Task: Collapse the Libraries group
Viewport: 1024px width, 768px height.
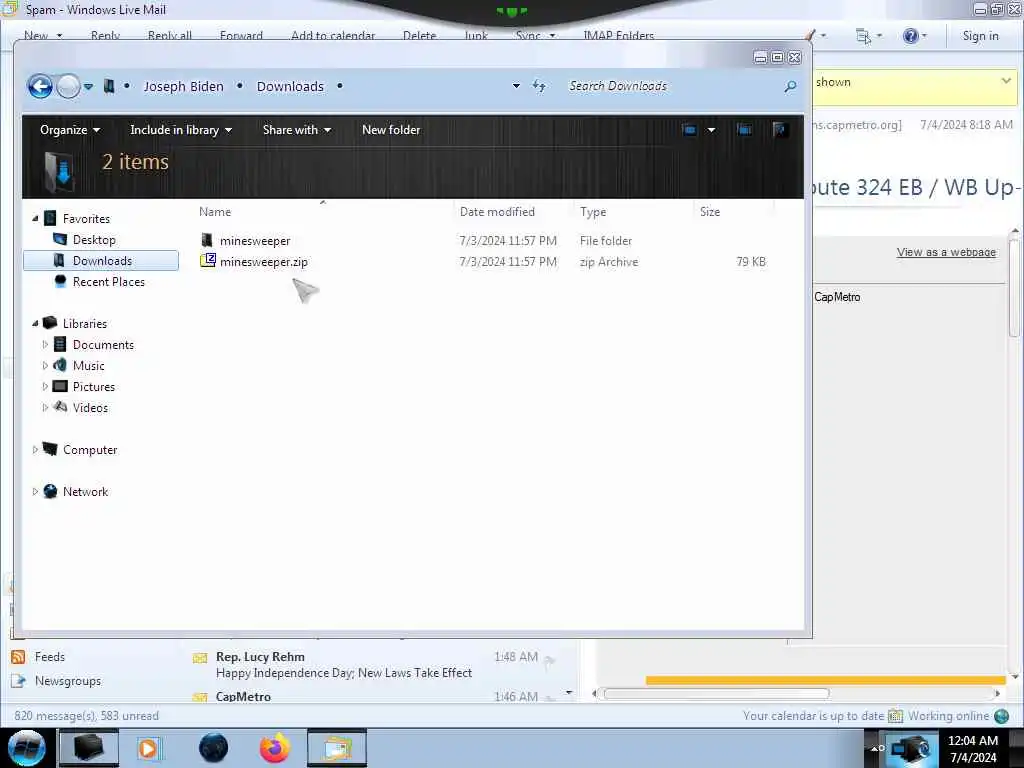Action: 35,323
